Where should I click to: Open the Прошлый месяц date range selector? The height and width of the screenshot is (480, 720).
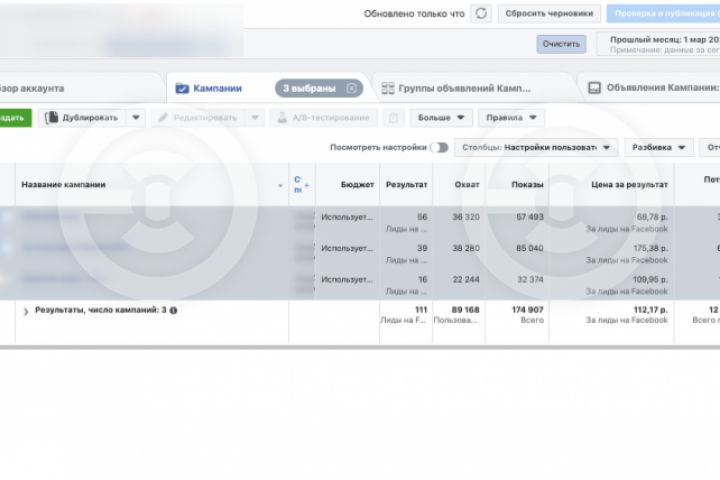(x=659, y=44)
